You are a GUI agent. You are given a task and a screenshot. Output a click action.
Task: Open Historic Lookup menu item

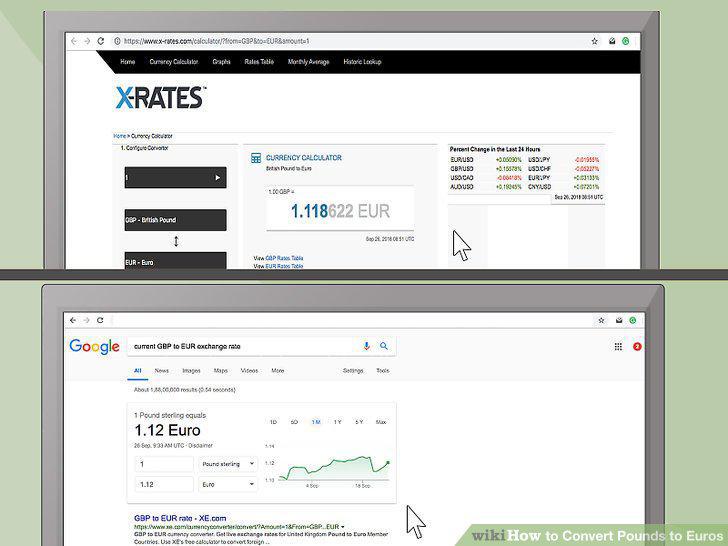click(362, 62)
